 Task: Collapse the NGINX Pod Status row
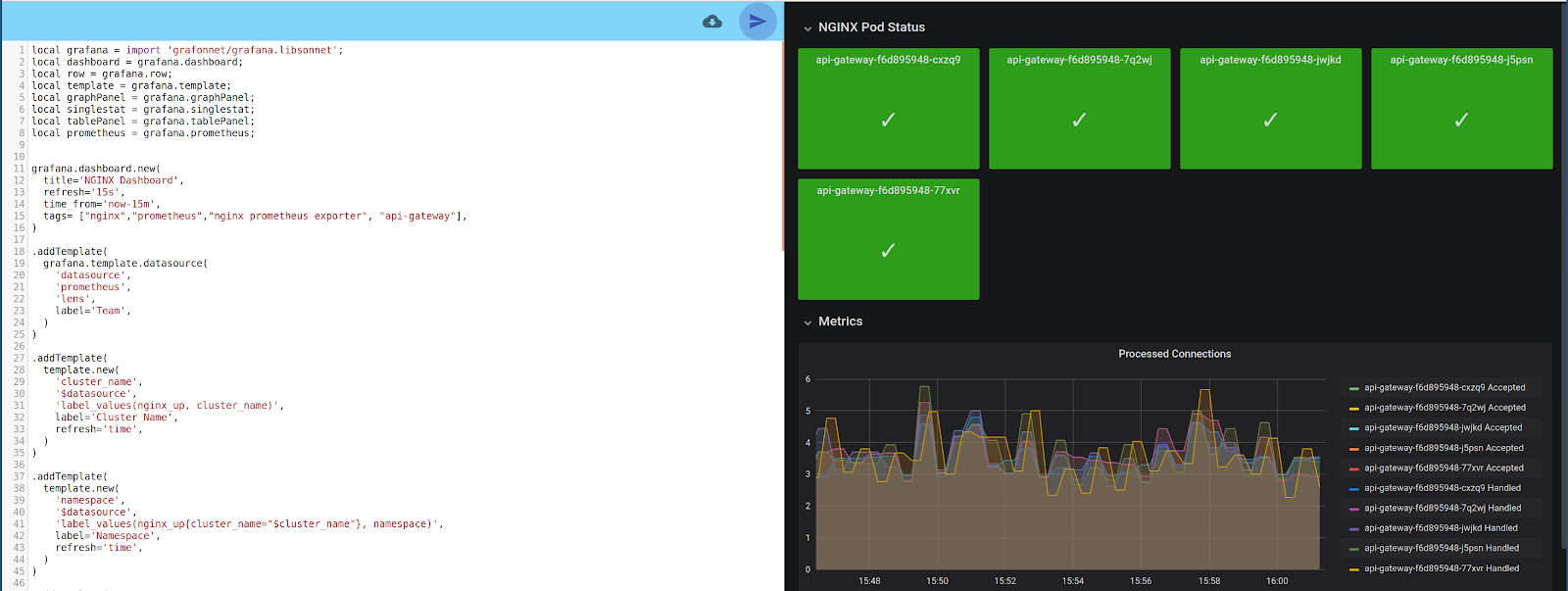pos(808,28)
